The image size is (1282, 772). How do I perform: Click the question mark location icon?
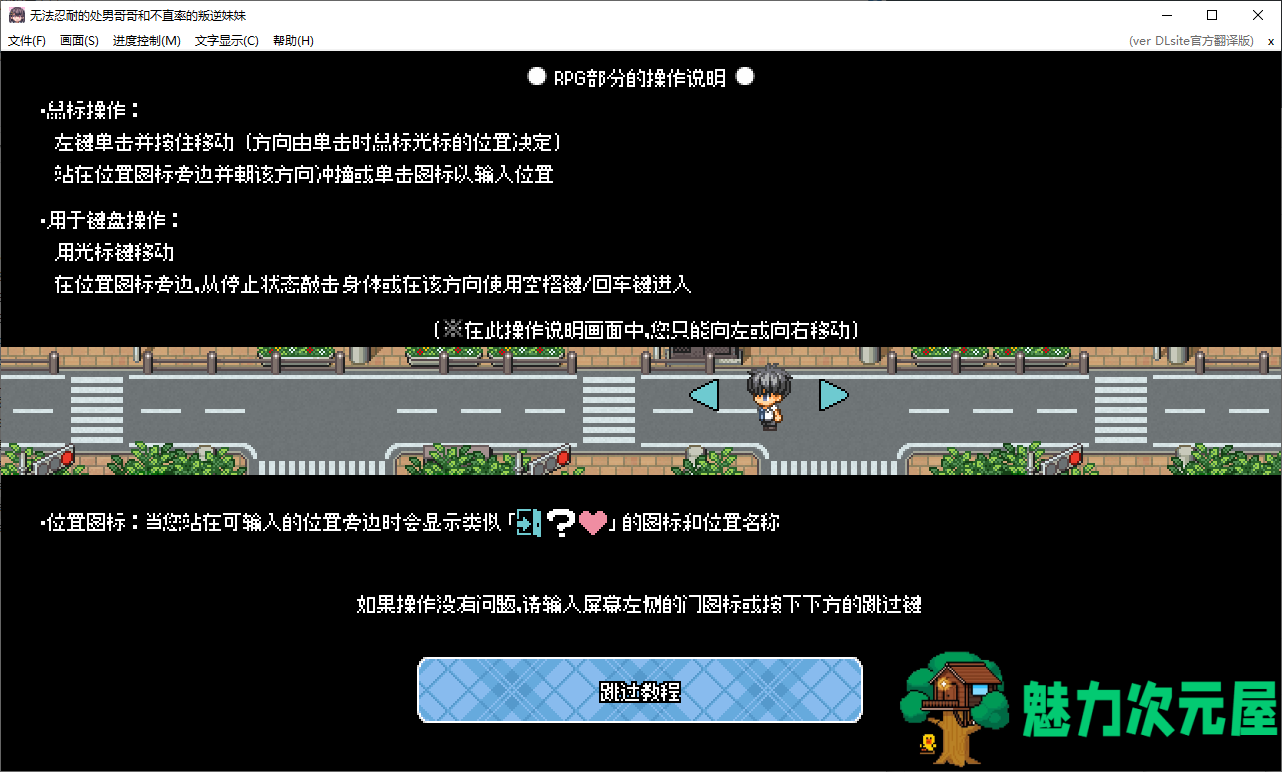tap(560, 522)
